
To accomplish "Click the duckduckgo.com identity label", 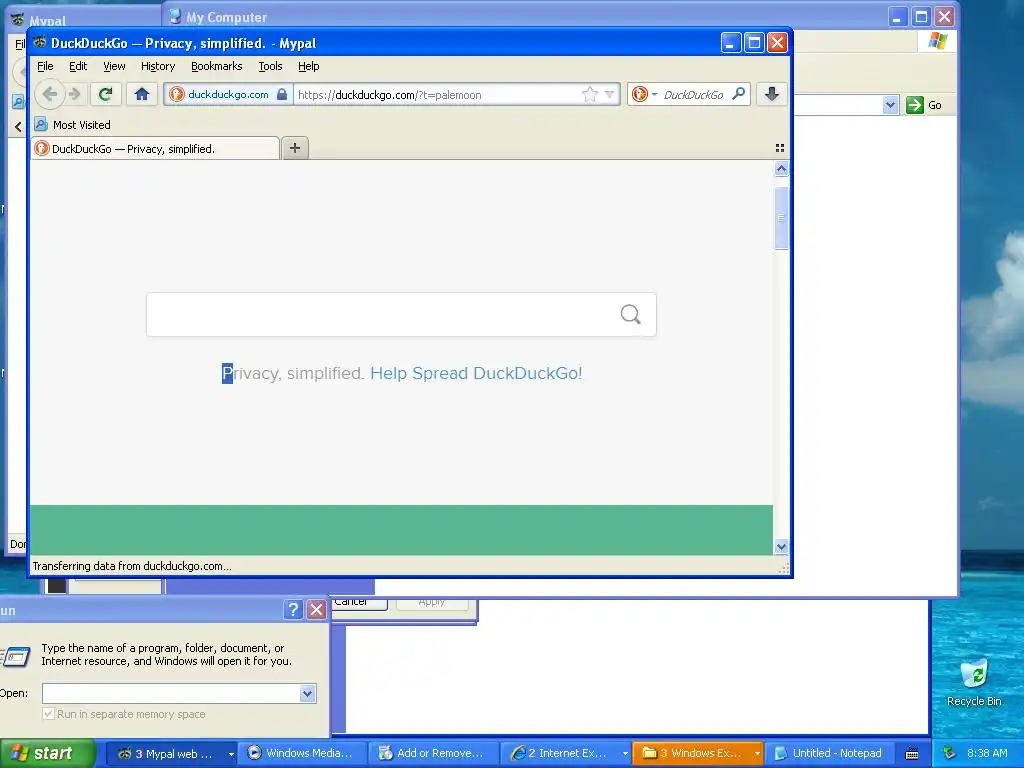I will click(228, 95).
